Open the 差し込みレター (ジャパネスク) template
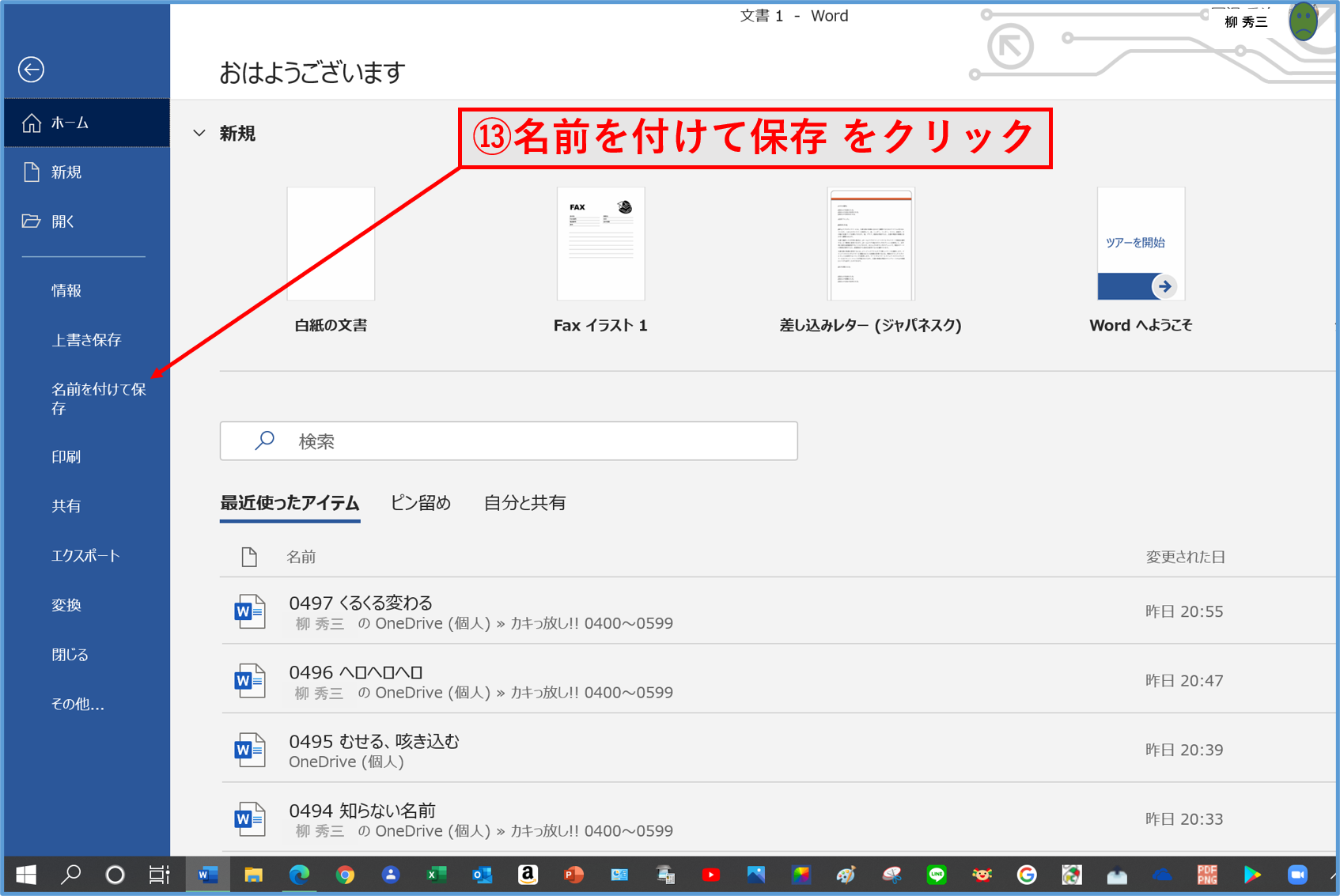 pyautogui.click(x=870, y=260)
